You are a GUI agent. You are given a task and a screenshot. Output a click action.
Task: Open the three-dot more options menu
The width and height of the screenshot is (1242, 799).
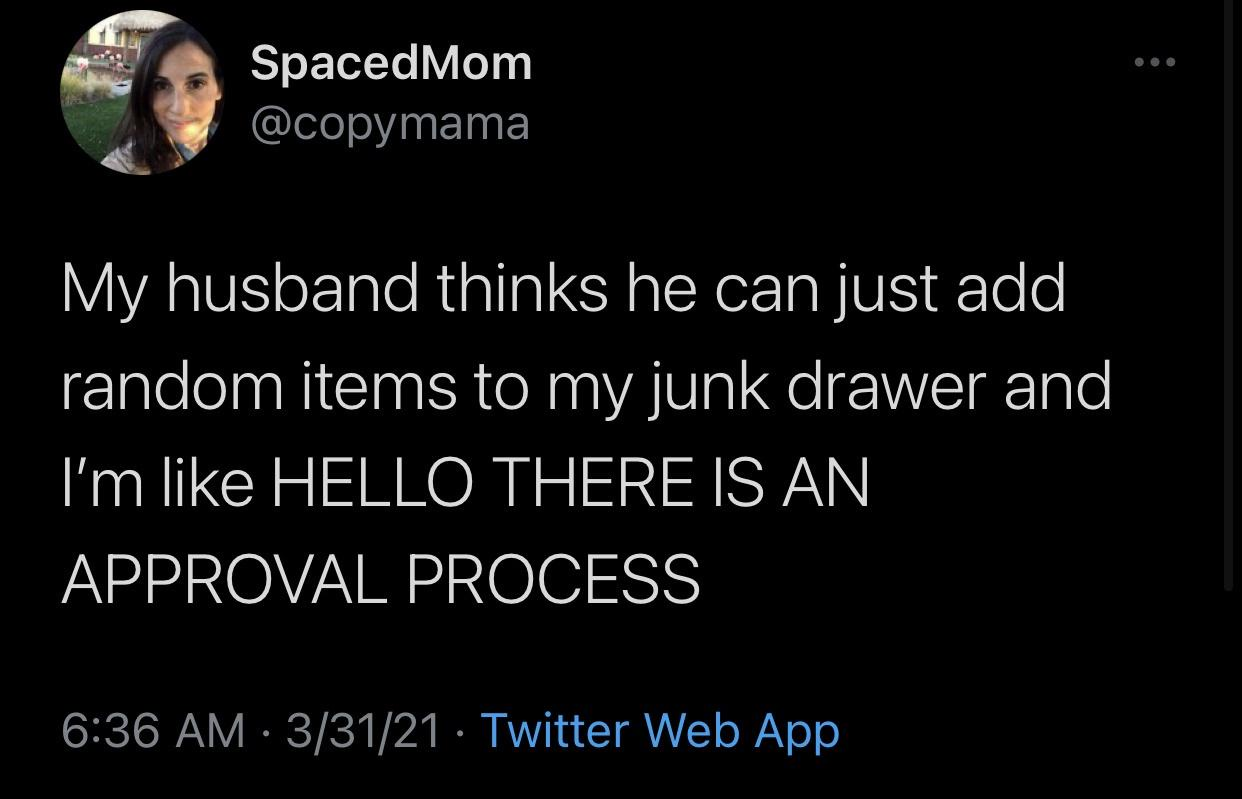click(x=1155, y=63)
